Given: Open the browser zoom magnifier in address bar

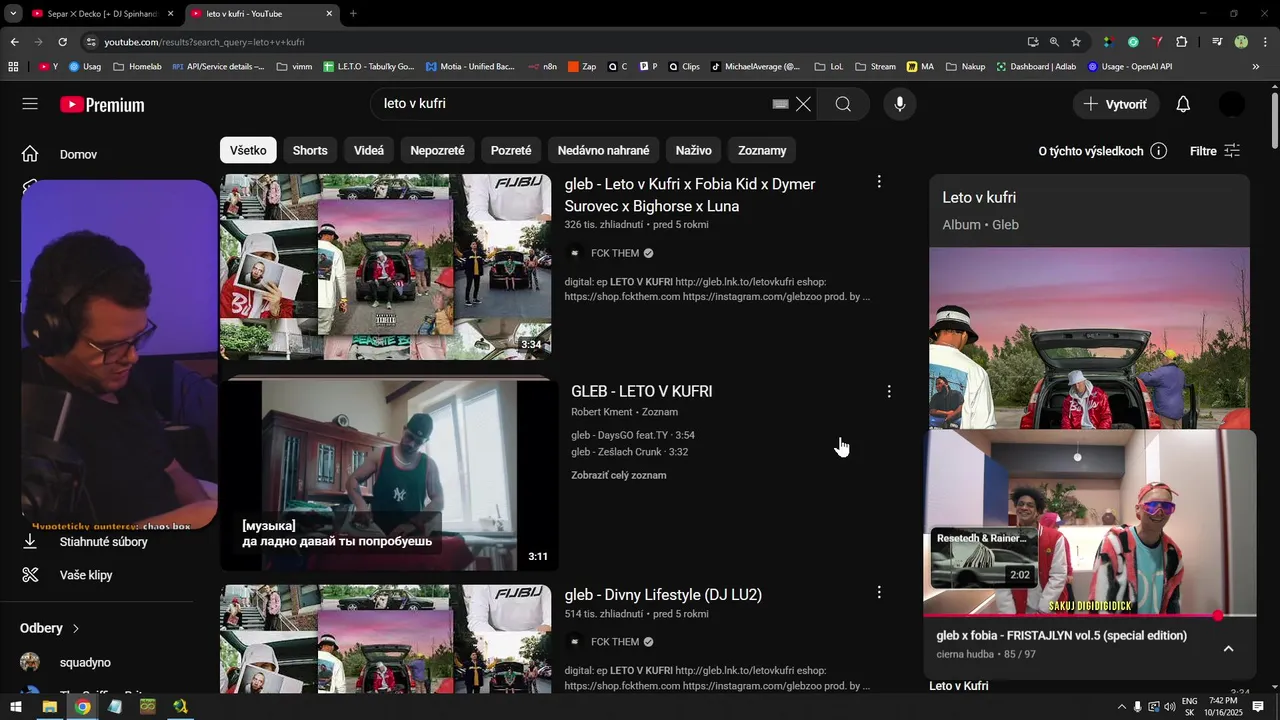Looking at the screenshot, I should coord(1054,42).
